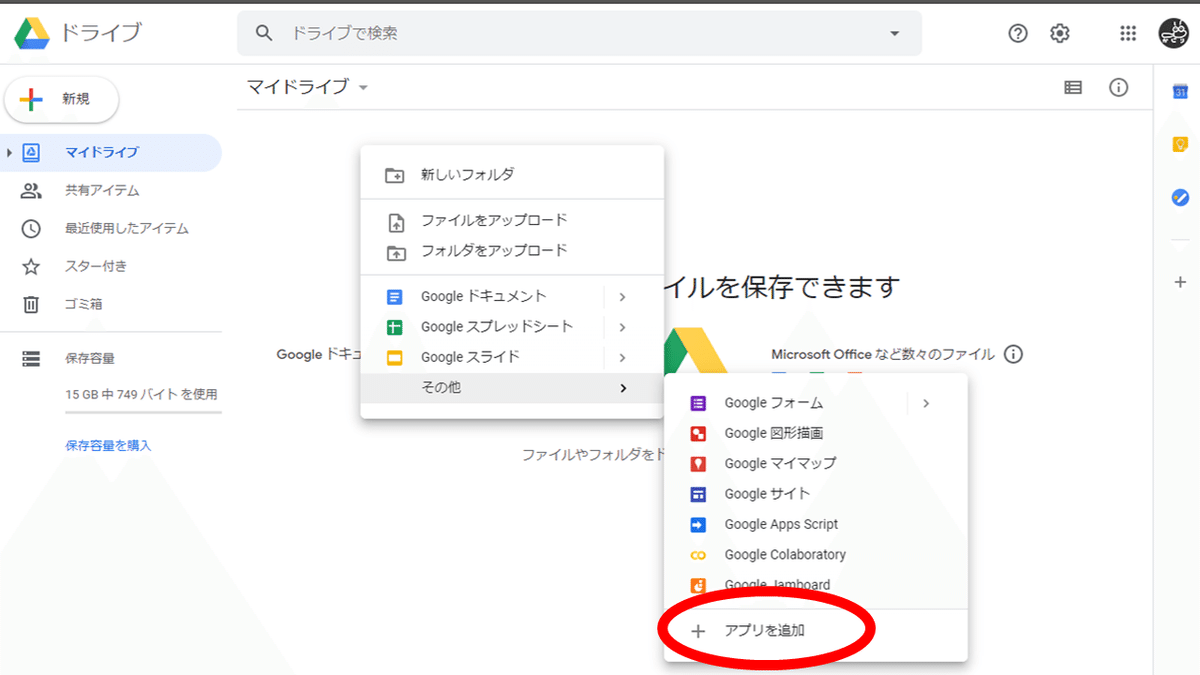
Task: Click the ドライブで検索 search field
Action: point(580,33)
